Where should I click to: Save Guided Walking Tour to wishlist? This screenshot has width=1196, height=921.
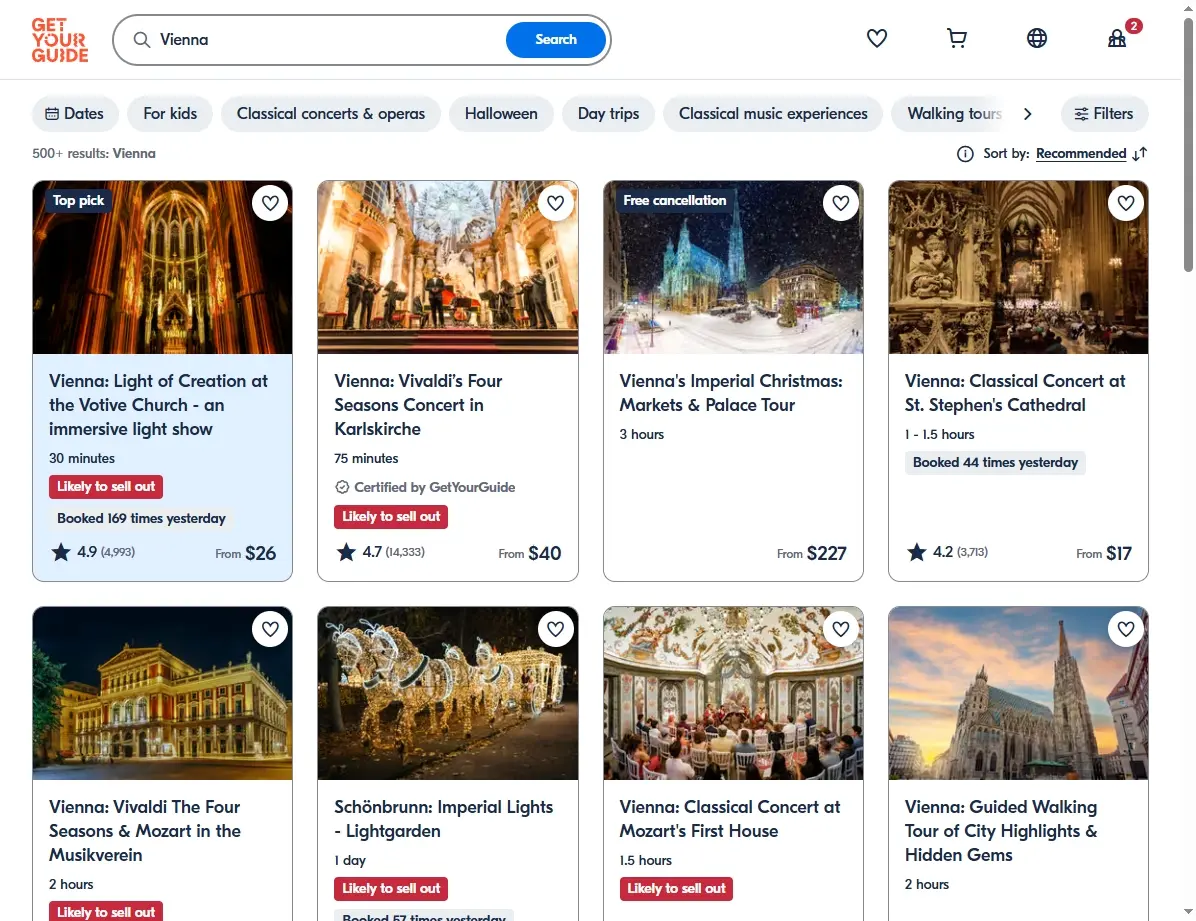pyautogui.click(x=1126, y=629)
